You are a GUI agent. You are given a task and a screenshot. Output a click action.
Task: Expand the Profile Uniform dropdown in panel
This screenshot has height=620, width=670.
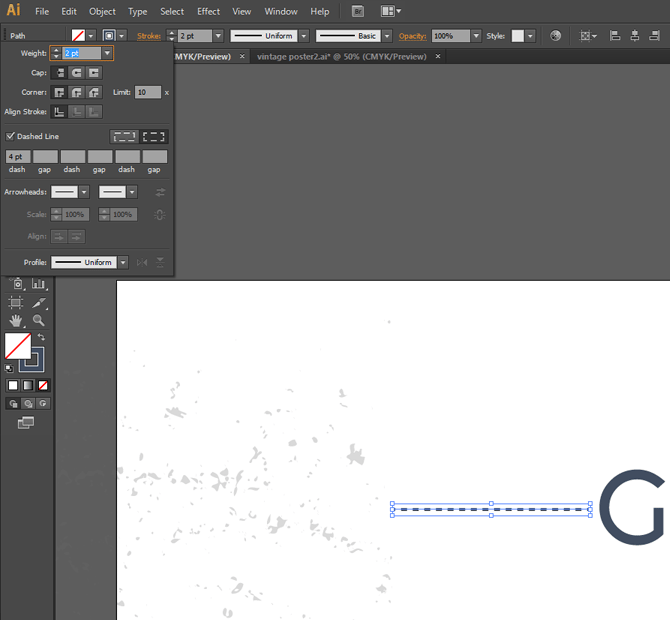click(123, 262)
